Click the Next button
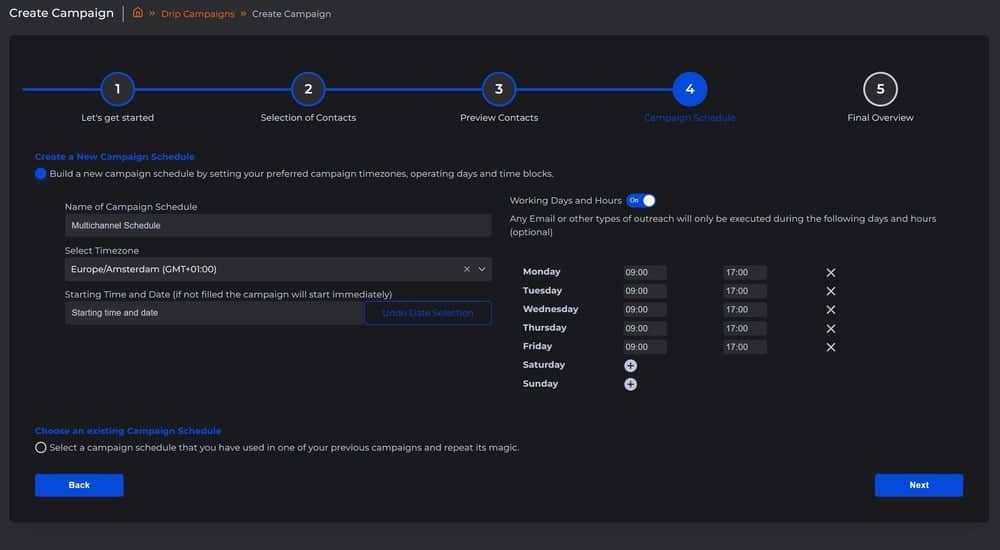 (918, 485)
